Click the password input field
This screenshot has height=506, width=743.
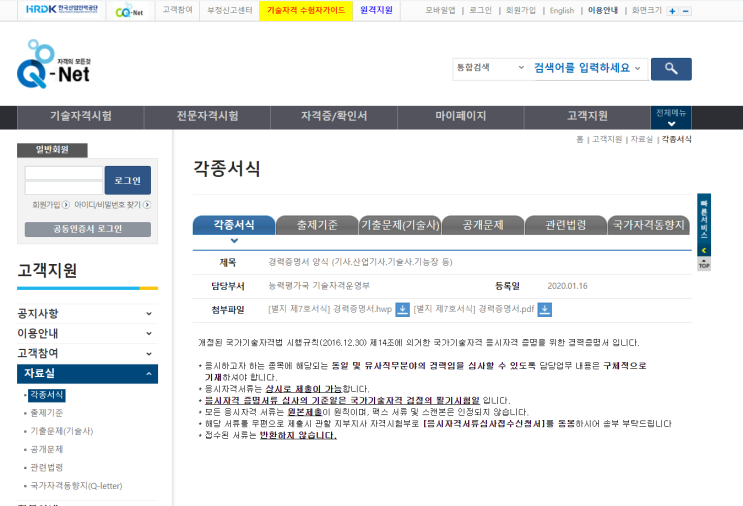pyautogui.click(x=63, y=188)
